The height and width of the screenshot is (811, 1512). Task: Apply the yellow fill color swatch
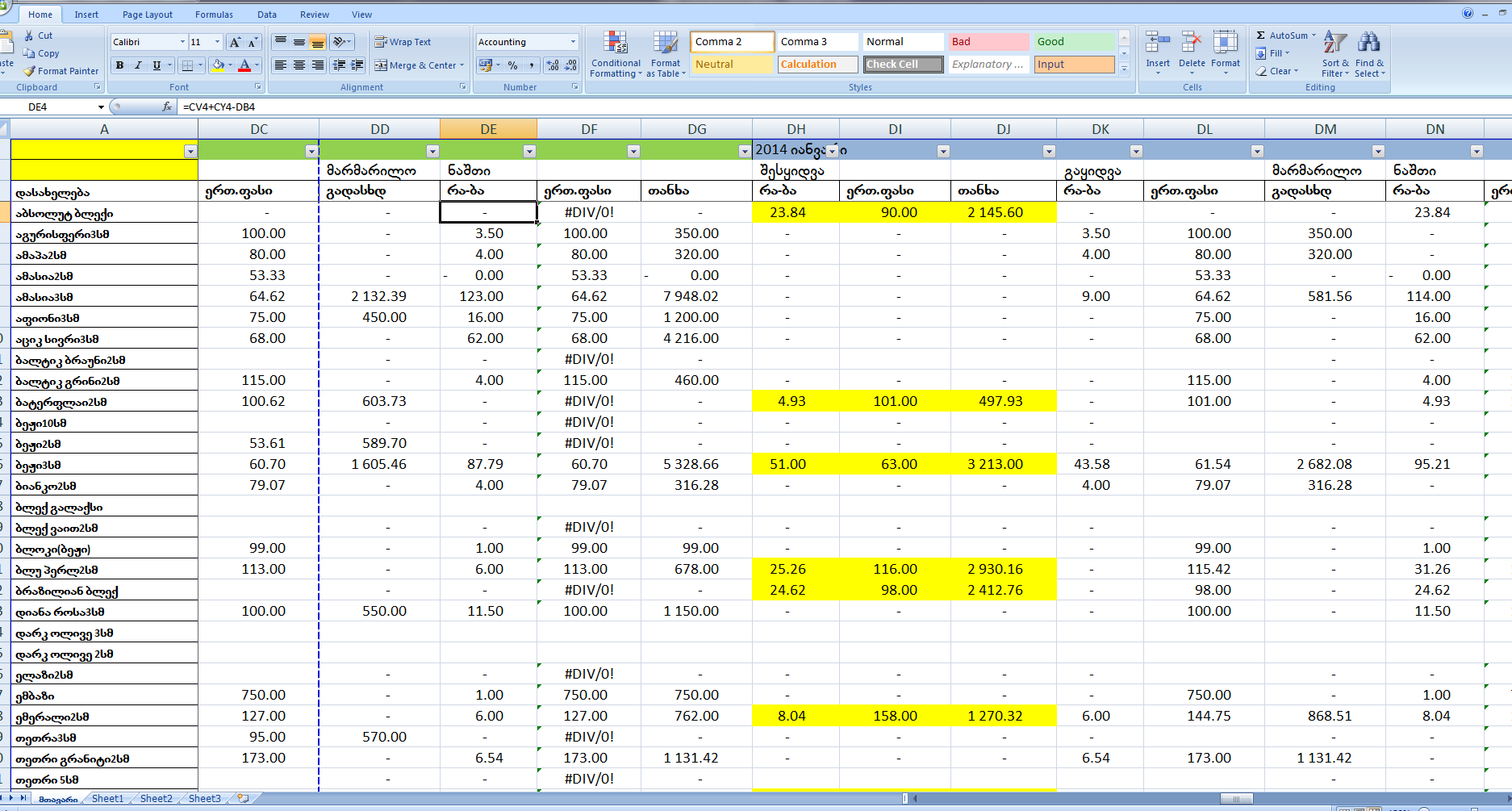pos(217,65)
